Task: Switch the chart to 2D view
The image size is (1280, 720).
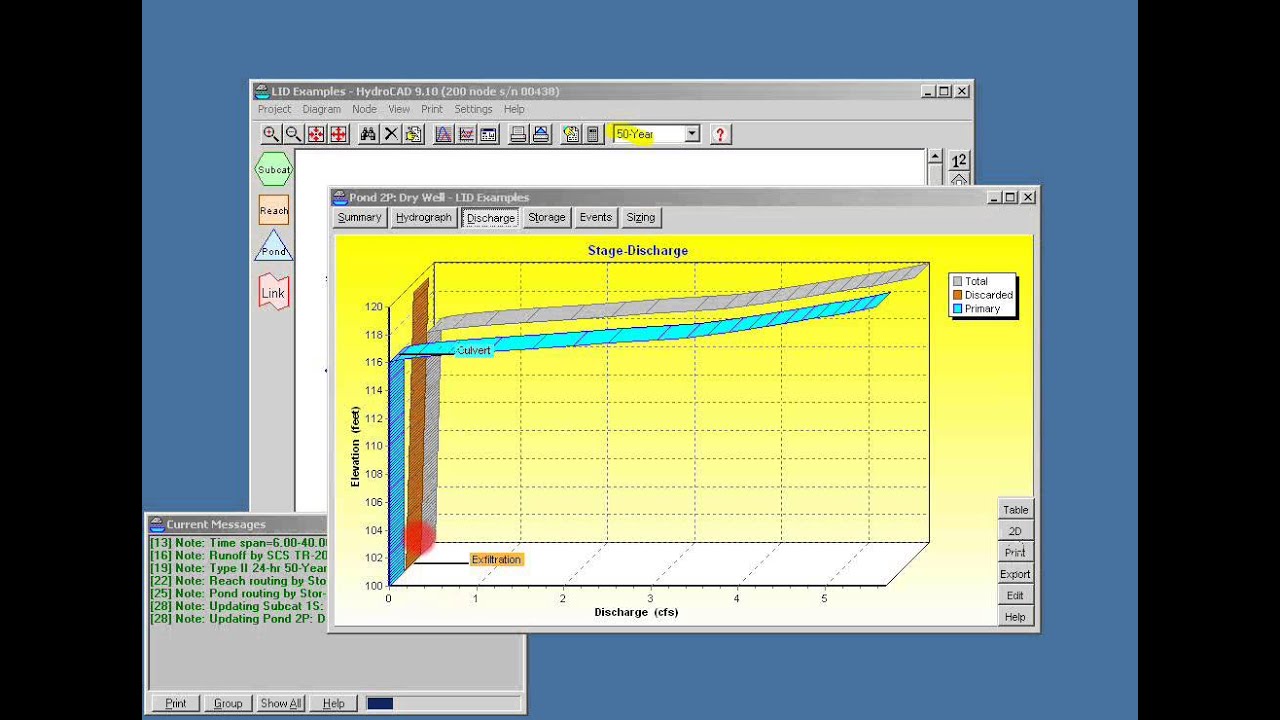Action: click(x=1015, y=531)
